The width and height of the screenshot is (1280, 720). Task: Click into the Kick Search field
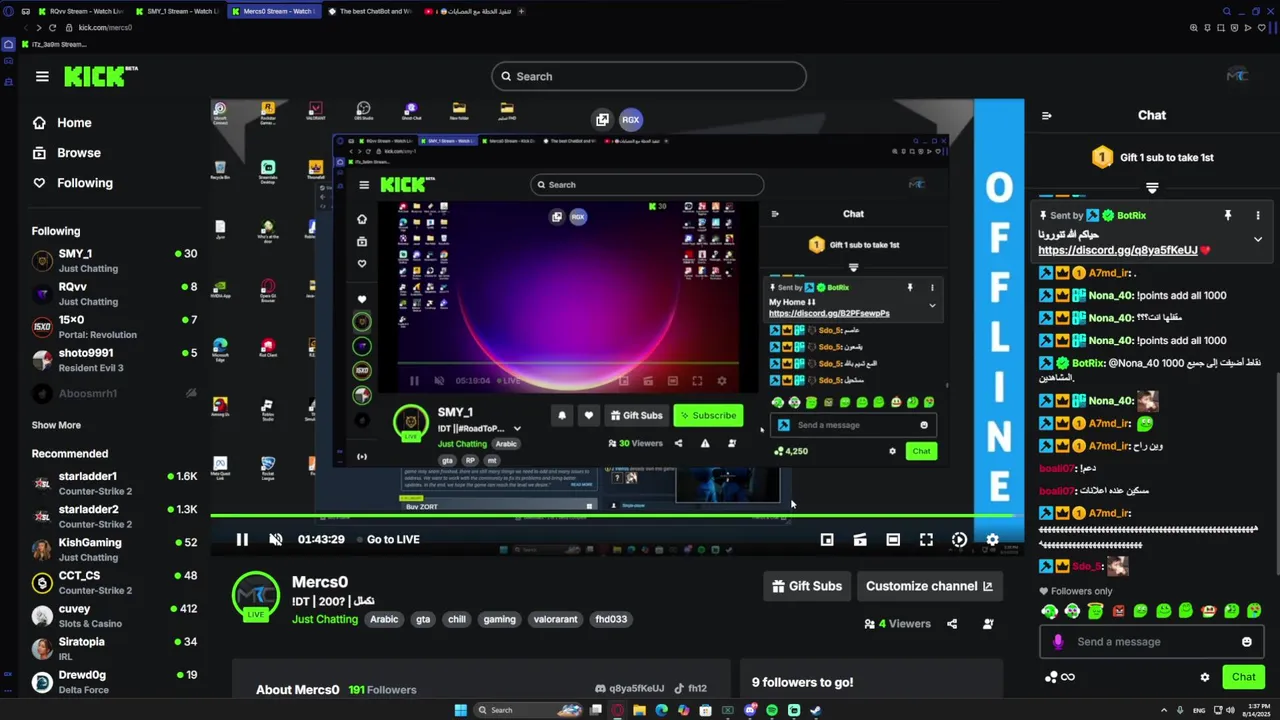pyautogui.click(x=648, y=76)
